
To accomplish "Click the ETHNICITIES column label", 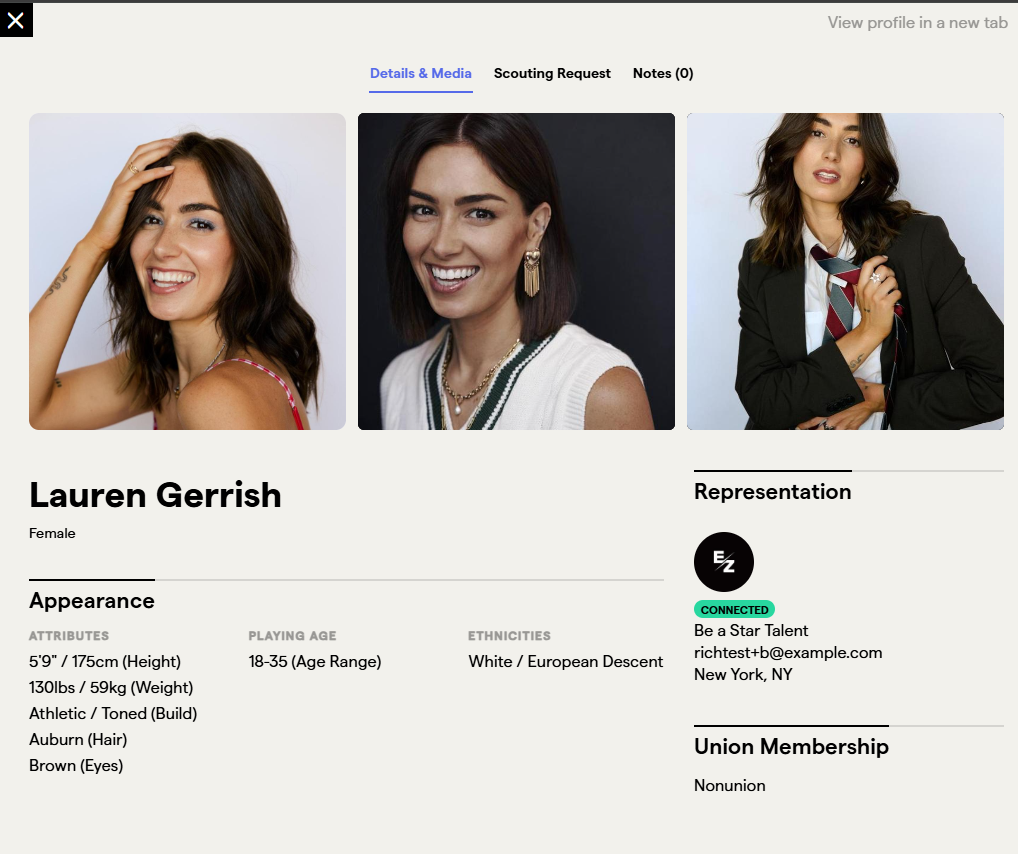I will (x=509, y=636).
